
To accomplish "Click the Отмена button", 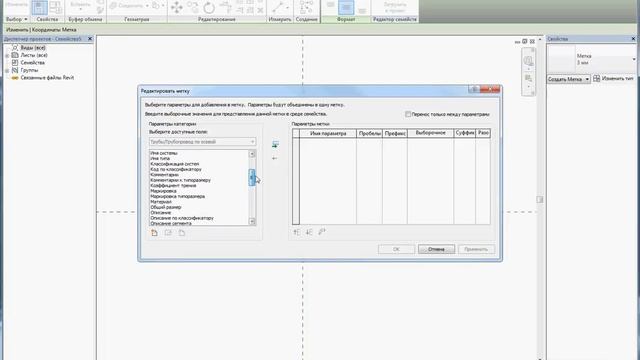I will (436, 249).
